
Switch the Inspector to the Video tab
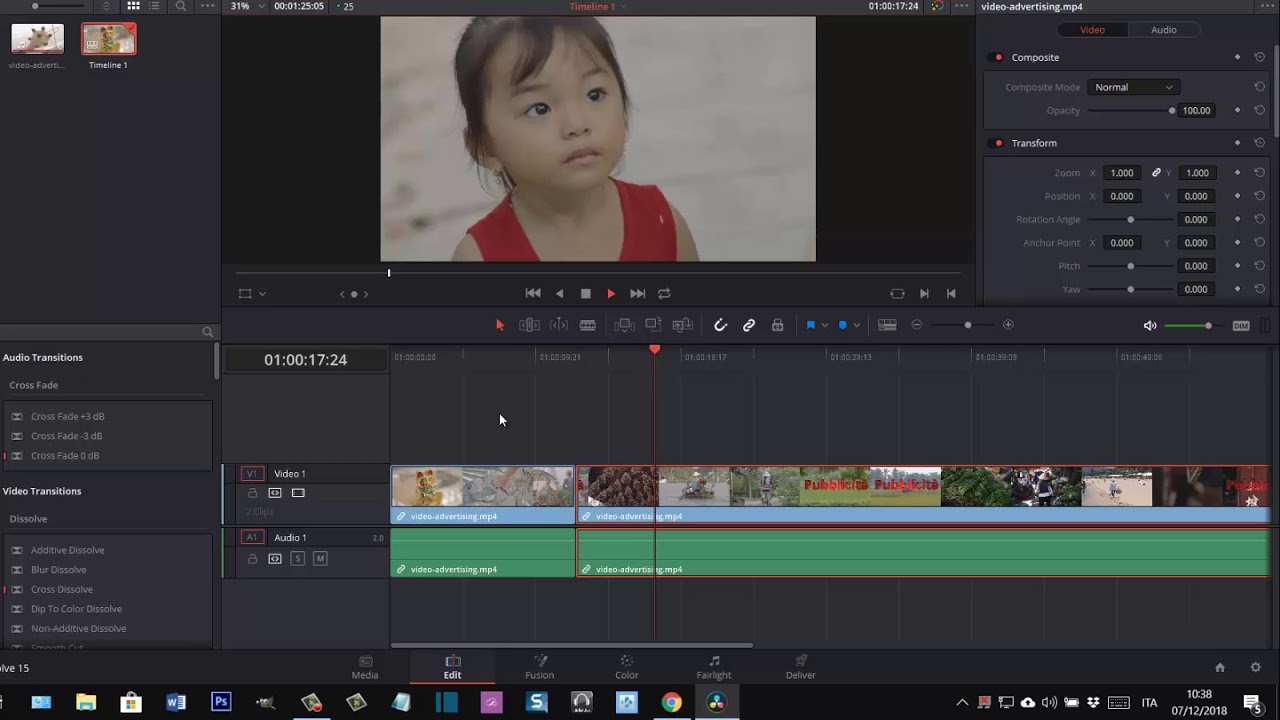[1092, 30]
